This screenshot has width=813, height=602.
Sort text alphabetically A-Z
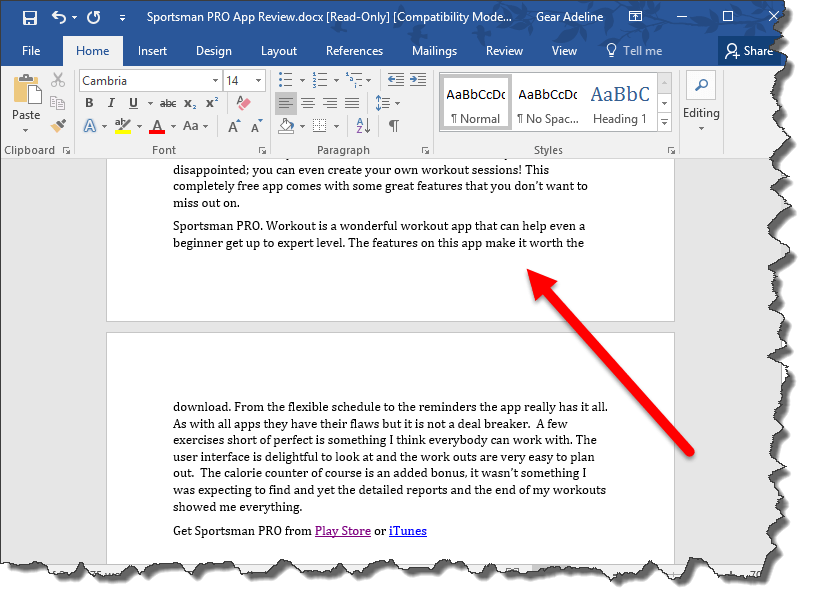coord(363,125)
